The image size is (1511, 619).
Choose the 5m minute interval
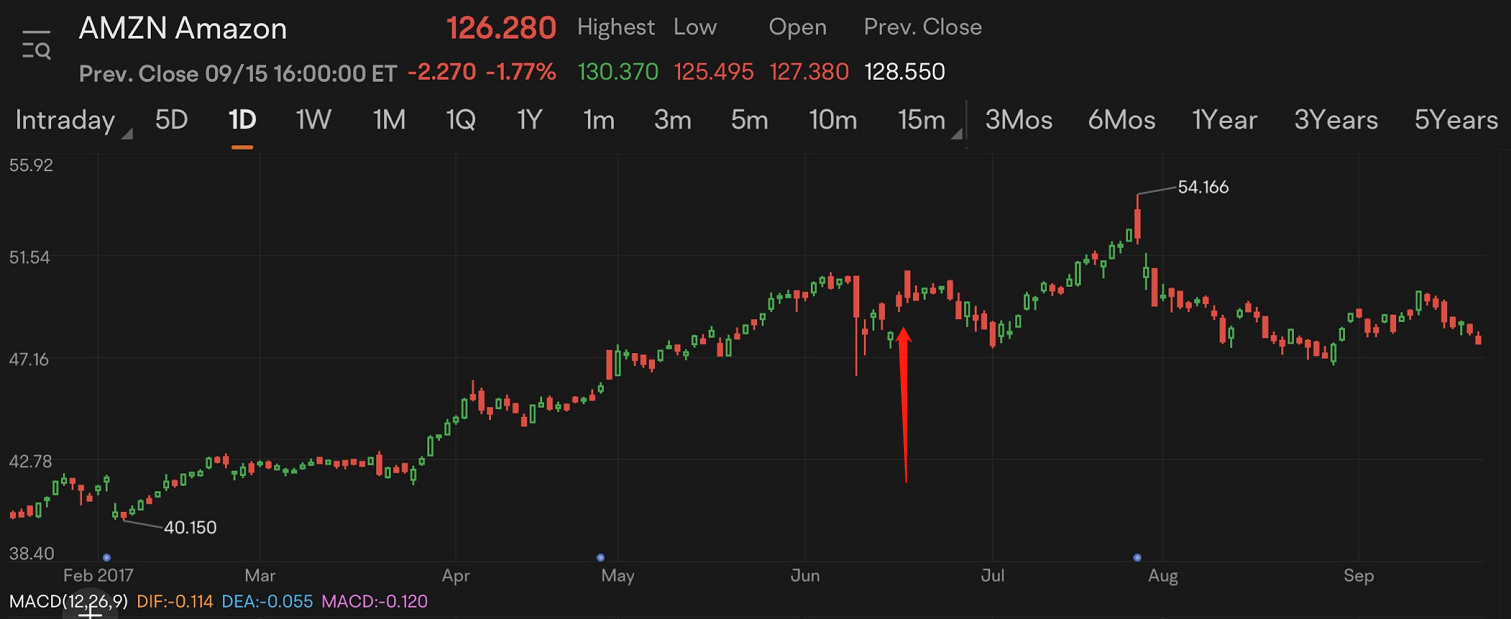click(749, 121)
